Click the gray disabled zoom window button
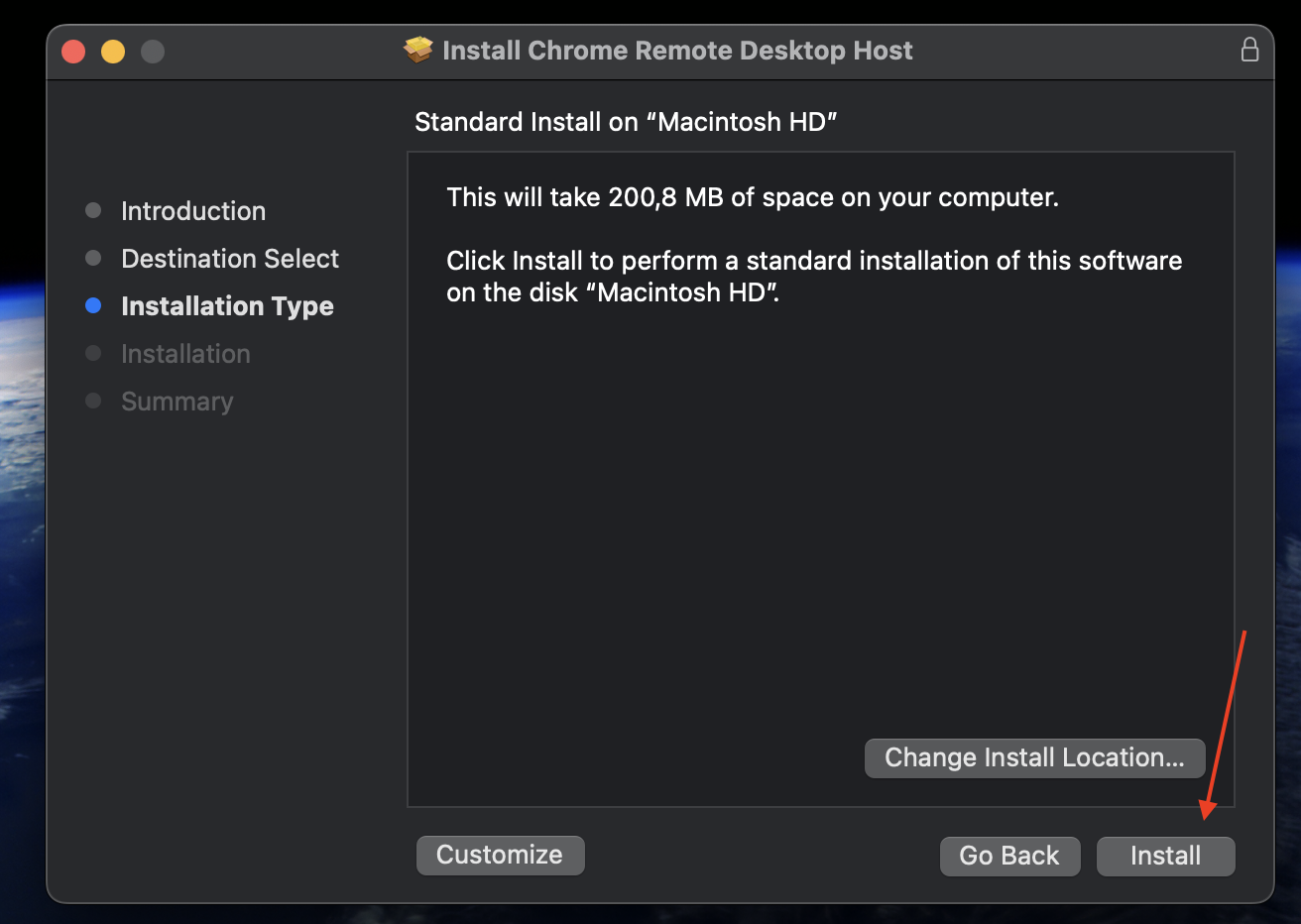This screenshot has height=924, width=1301. (x=153, y=51)
